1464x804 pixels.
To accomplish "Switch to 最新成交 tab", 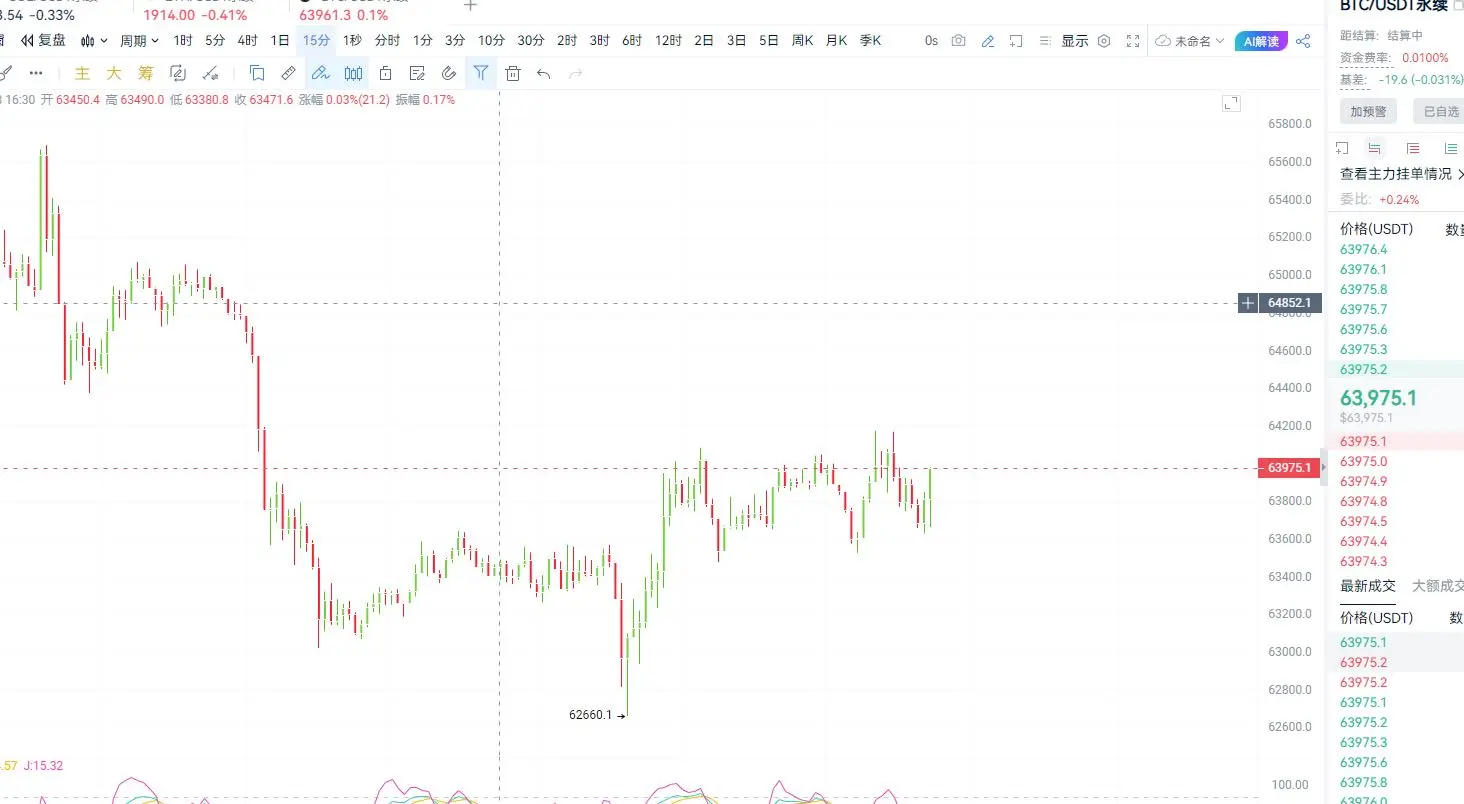I will click(1368, 586).
